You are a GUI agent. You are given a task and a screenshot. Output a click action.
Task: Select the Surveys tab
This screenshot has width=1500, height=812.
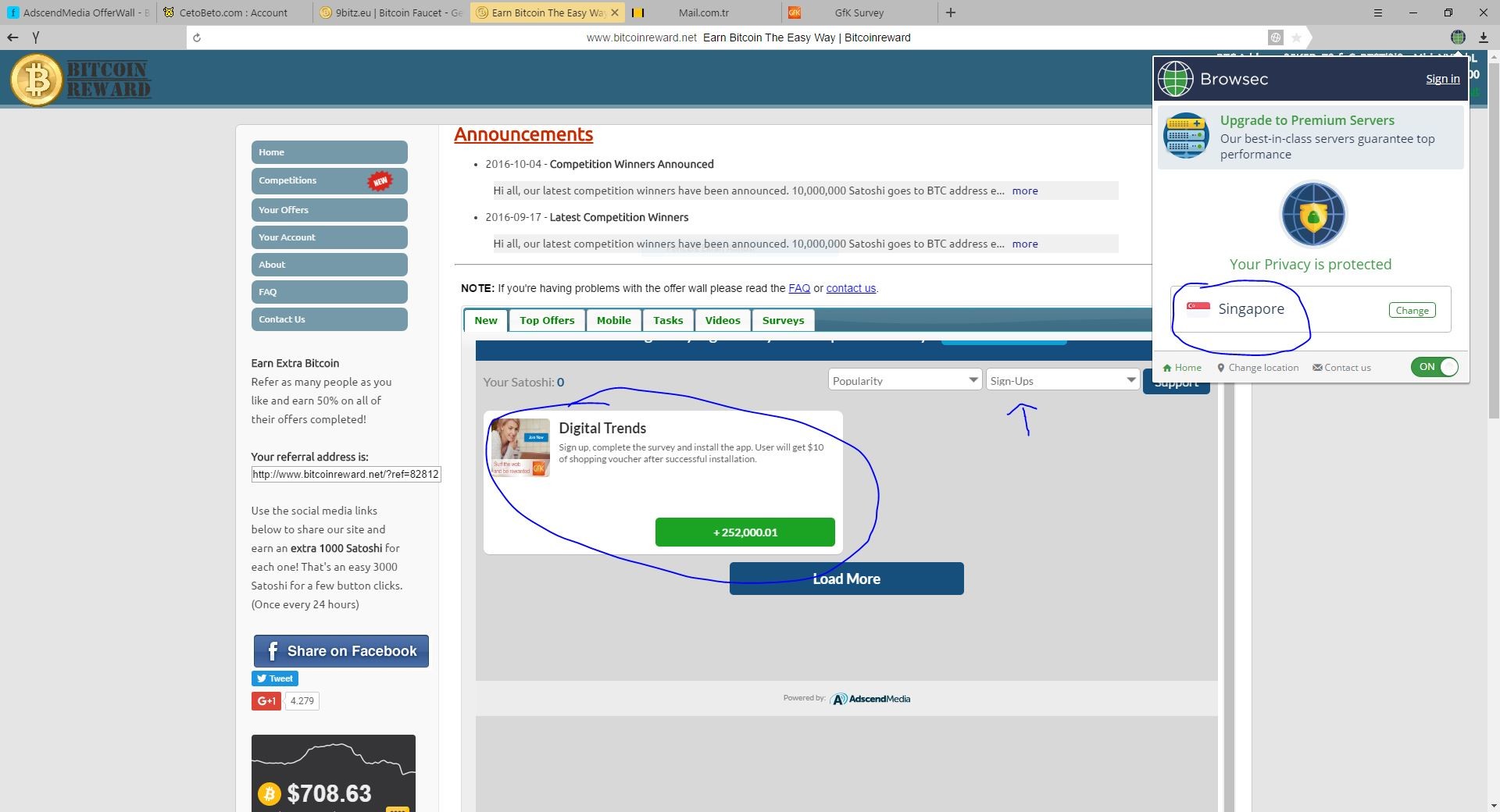783,320
